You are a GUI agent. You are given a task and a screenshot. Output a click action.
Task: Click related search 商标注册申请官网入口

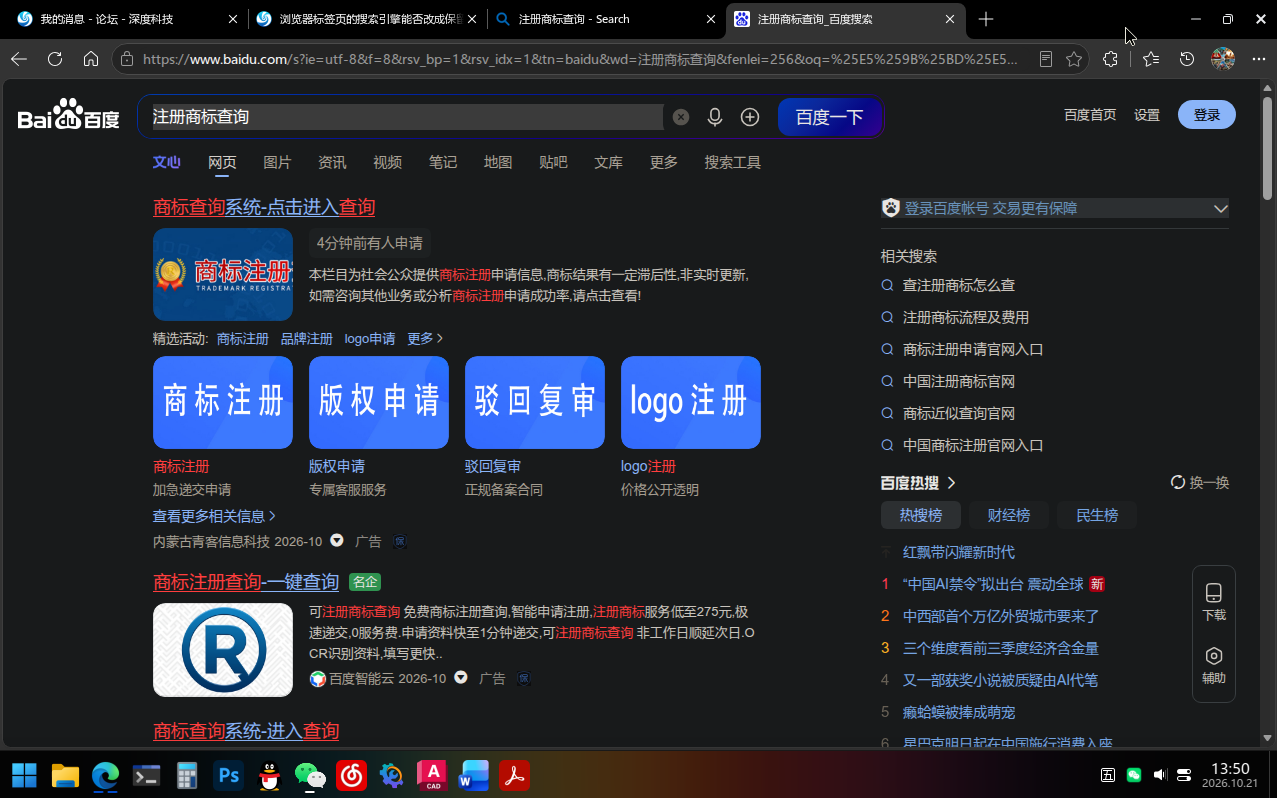tap(973, 349)
